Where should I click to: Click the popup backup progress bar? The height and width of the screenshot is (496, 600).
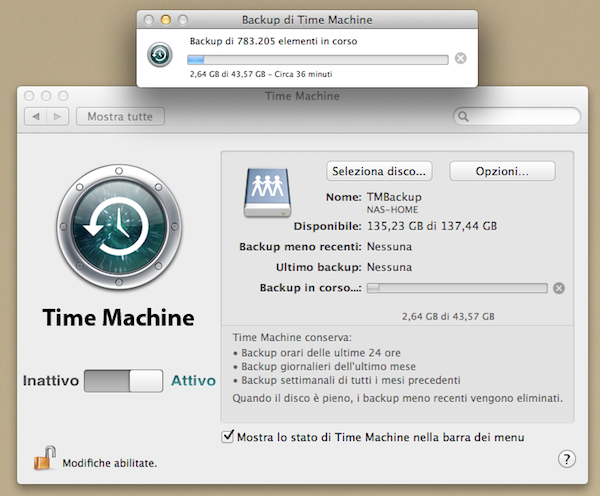pos(317,59)
